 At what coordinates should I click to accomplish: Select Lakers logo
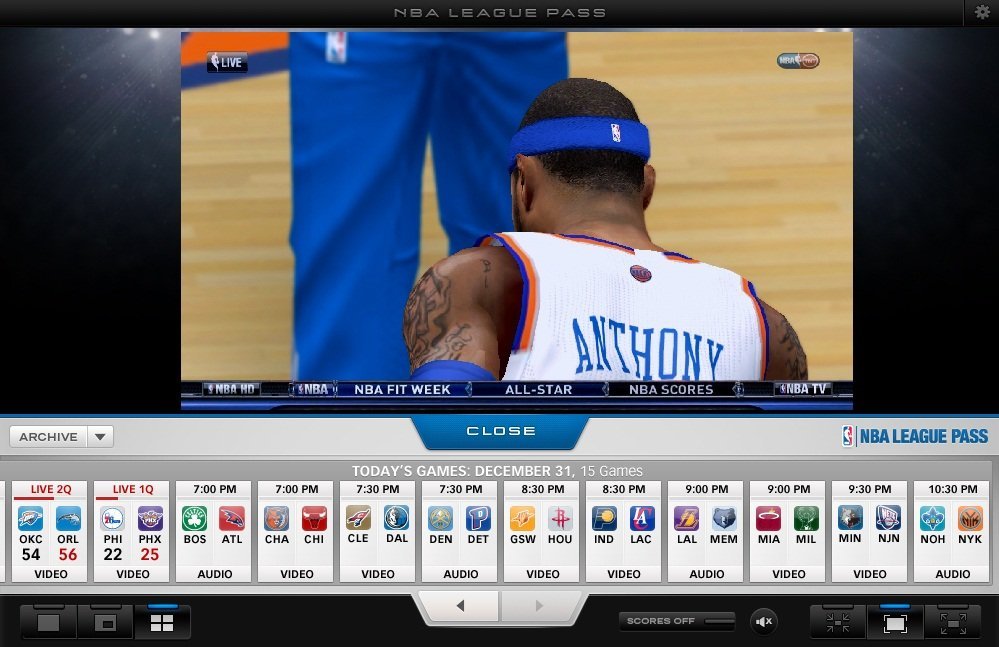686,518
